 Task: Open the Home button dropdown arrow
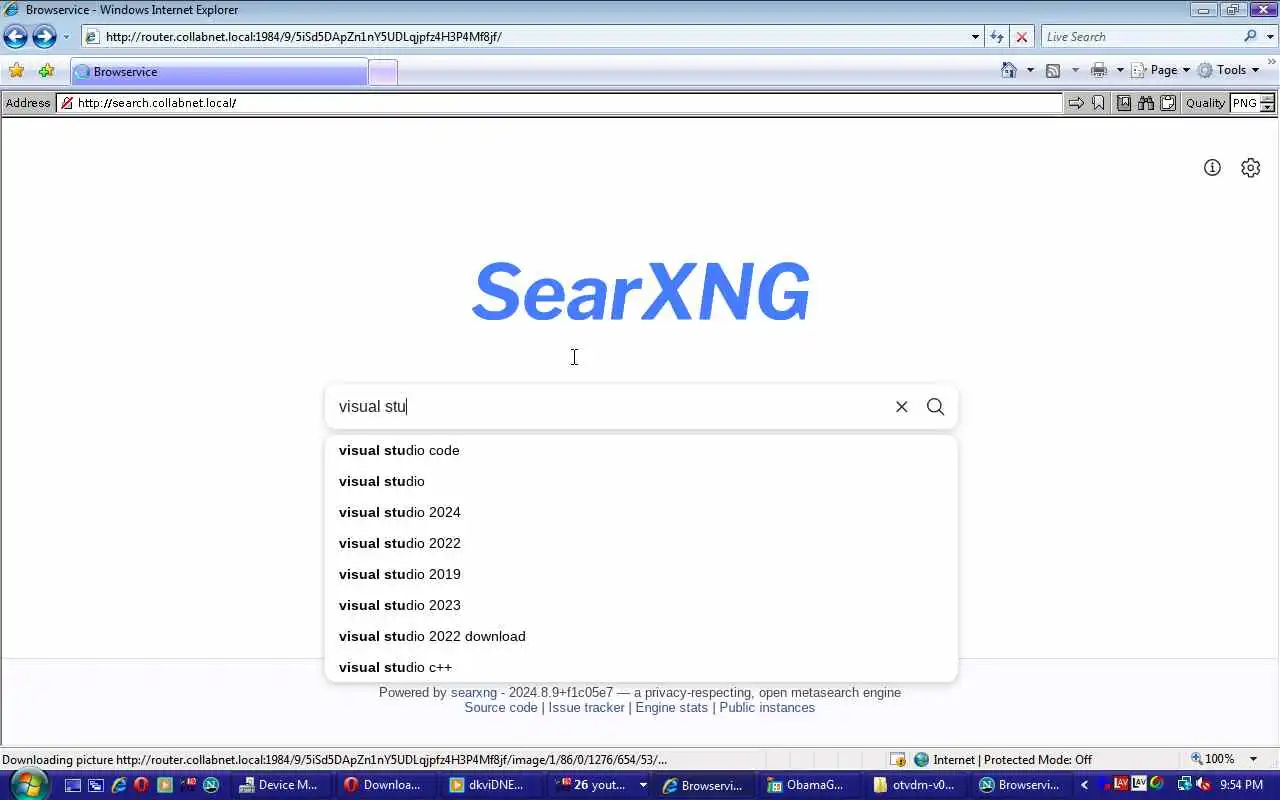pyautogui.click(x=1030, y=70)
